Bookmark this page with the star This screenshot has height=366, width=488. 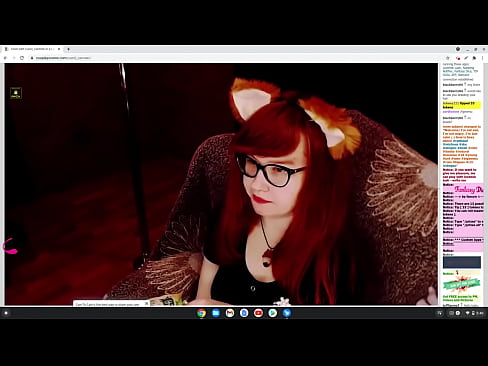(448, 58)
